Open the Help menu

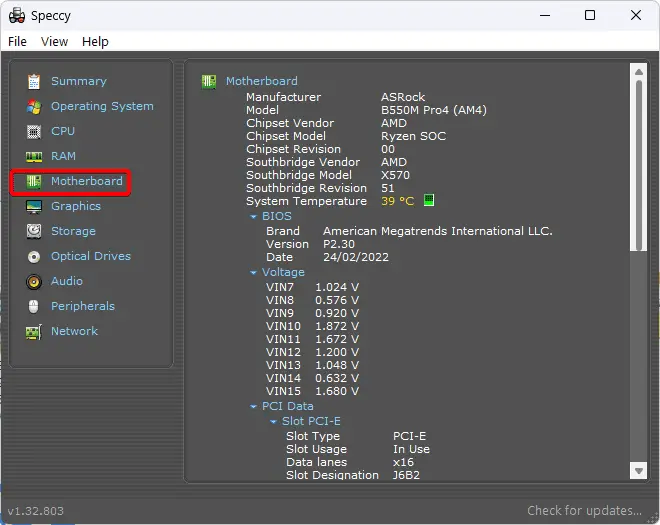[95, 41]
